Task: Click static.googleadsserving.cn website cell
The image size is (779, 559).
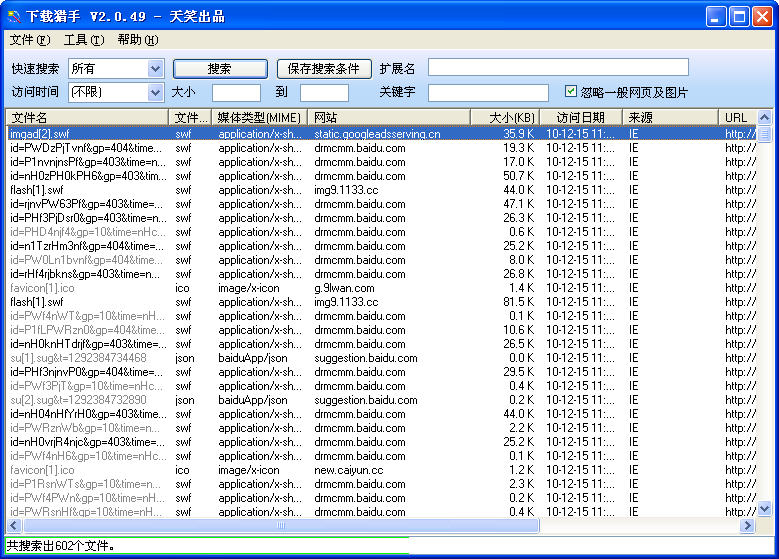Action: (377, 134)
